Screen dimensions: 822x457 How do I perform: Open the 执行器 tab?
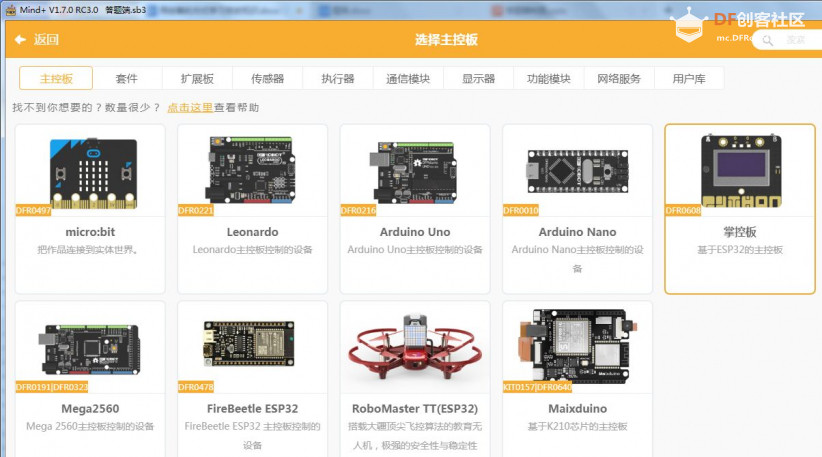(338, 79)
